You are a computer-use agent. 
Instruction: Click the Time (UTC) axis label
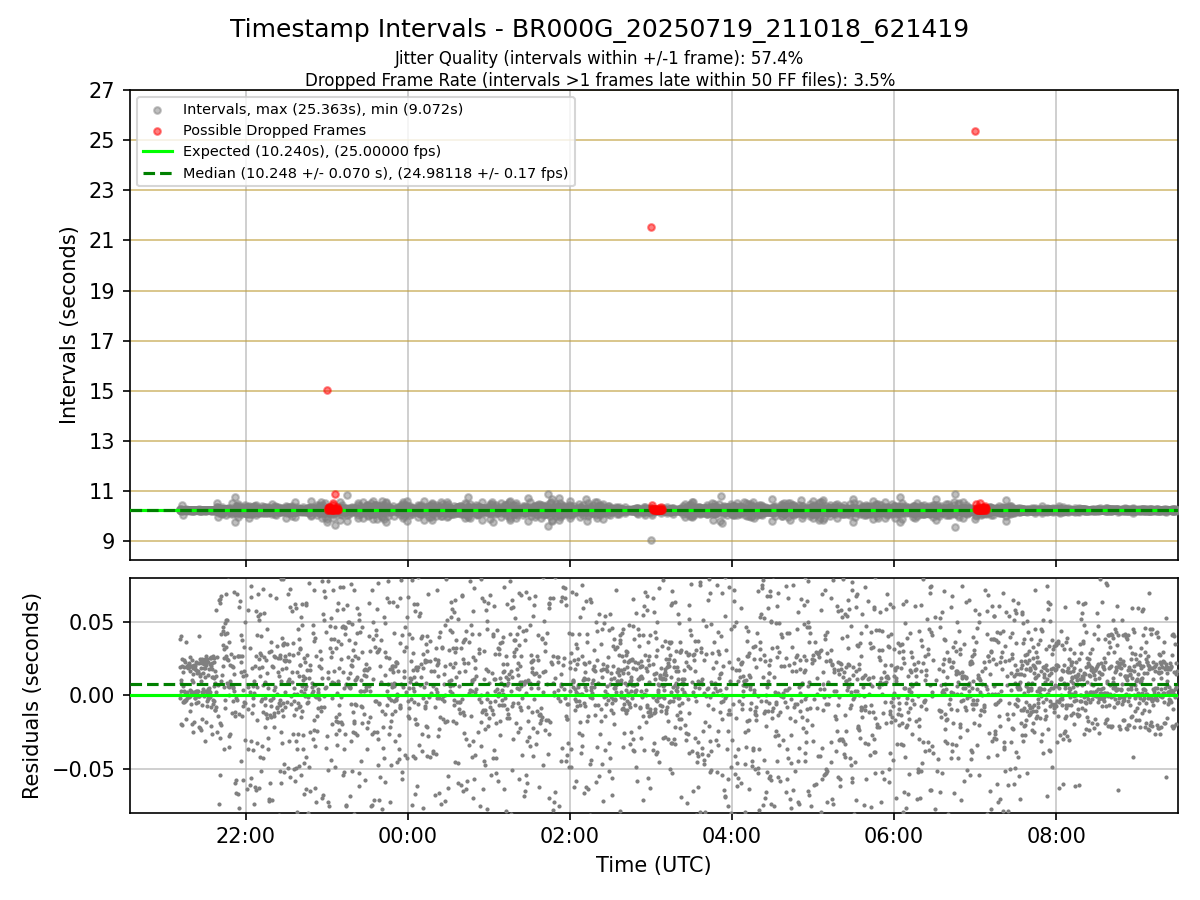click(654, 865)
